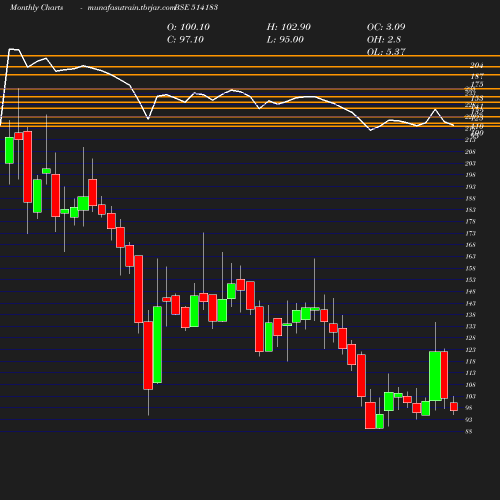The image size is (500, 500).
Task: Click the 88 price axis label
Action: pos(469,431)
